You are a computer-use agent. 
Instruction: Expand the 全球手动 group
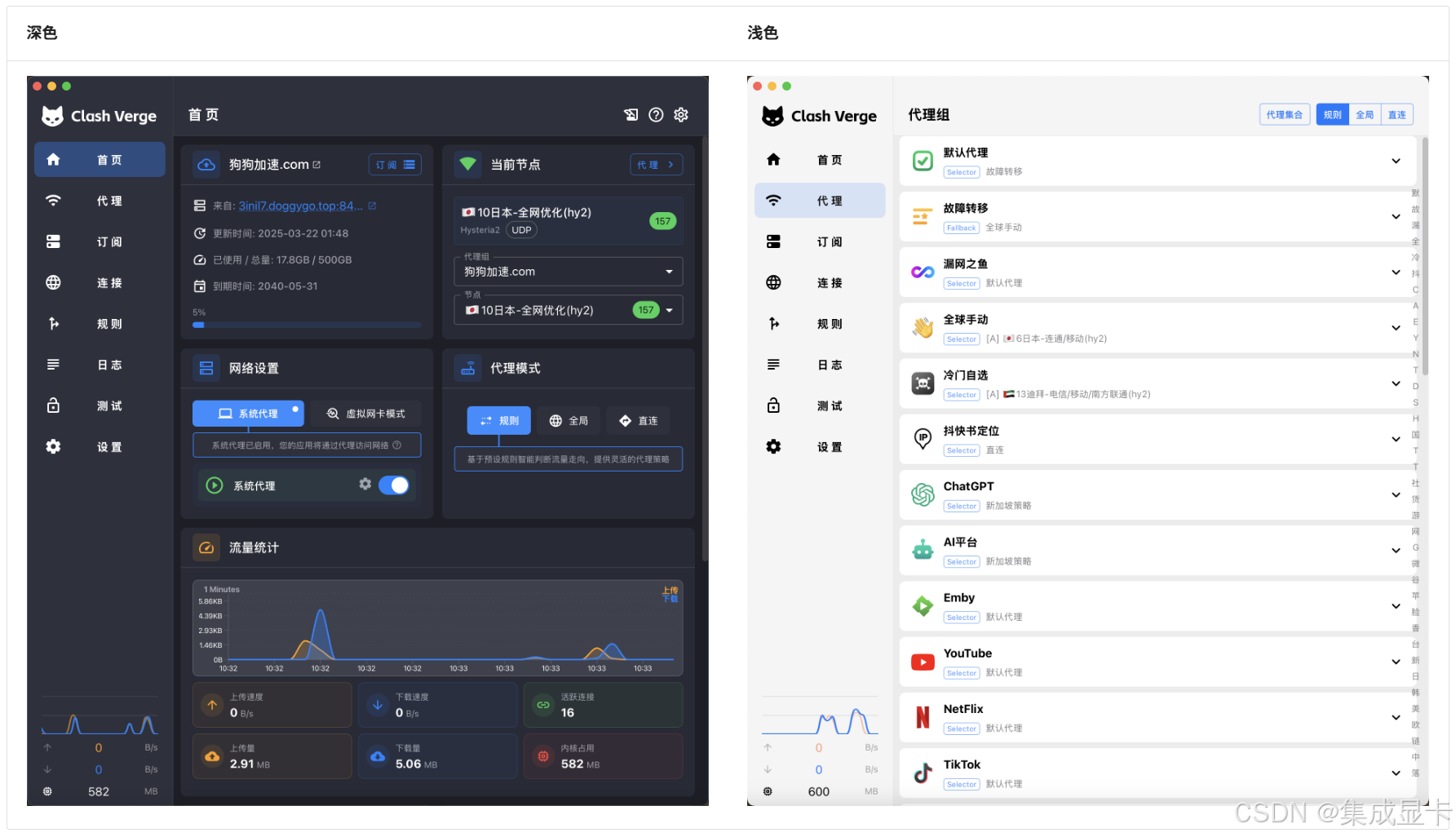tap(1396, 328)
